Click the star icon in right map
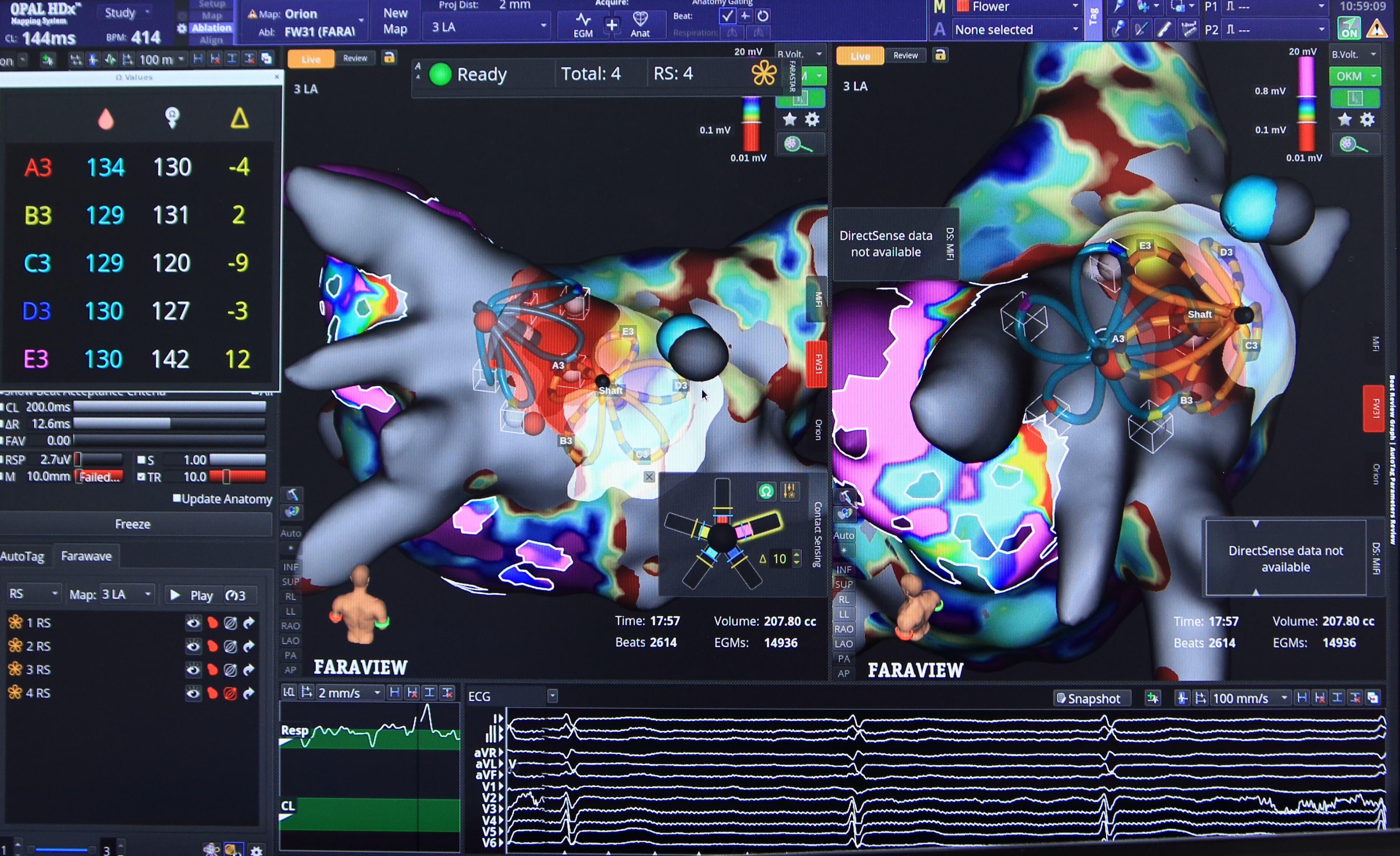 pos(1344,119)
